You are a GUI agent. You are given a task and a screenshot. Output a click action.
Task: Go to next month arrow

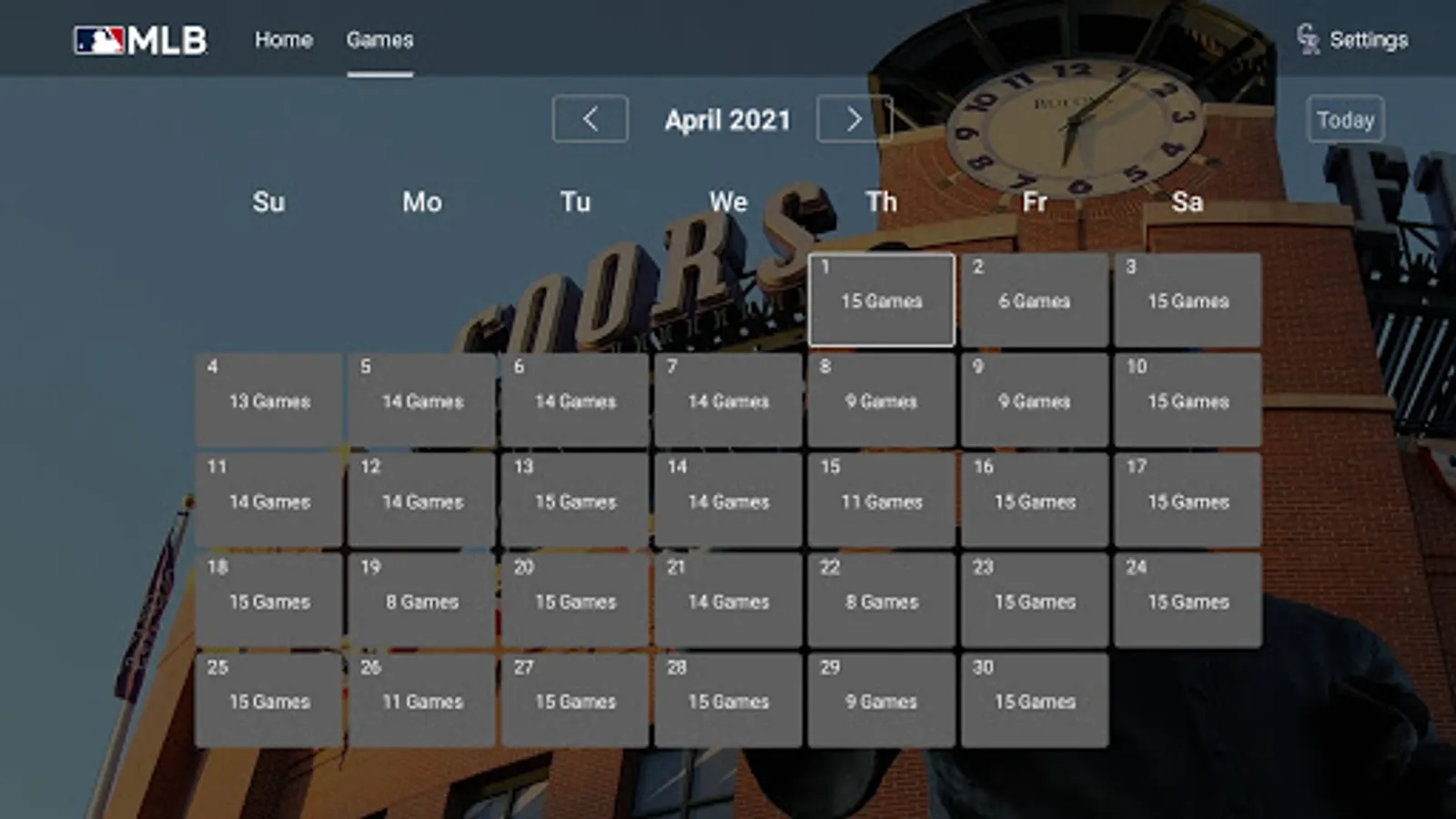854,119
